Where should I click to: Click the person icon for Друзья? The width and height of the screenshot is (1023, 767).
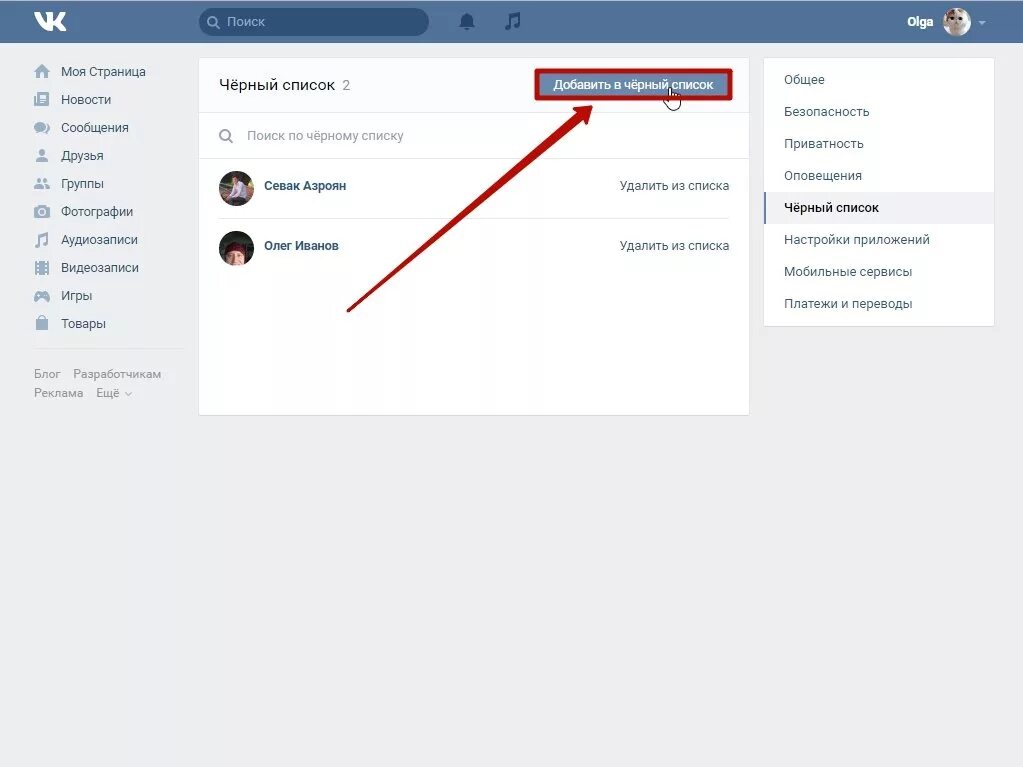pos(42,155)
